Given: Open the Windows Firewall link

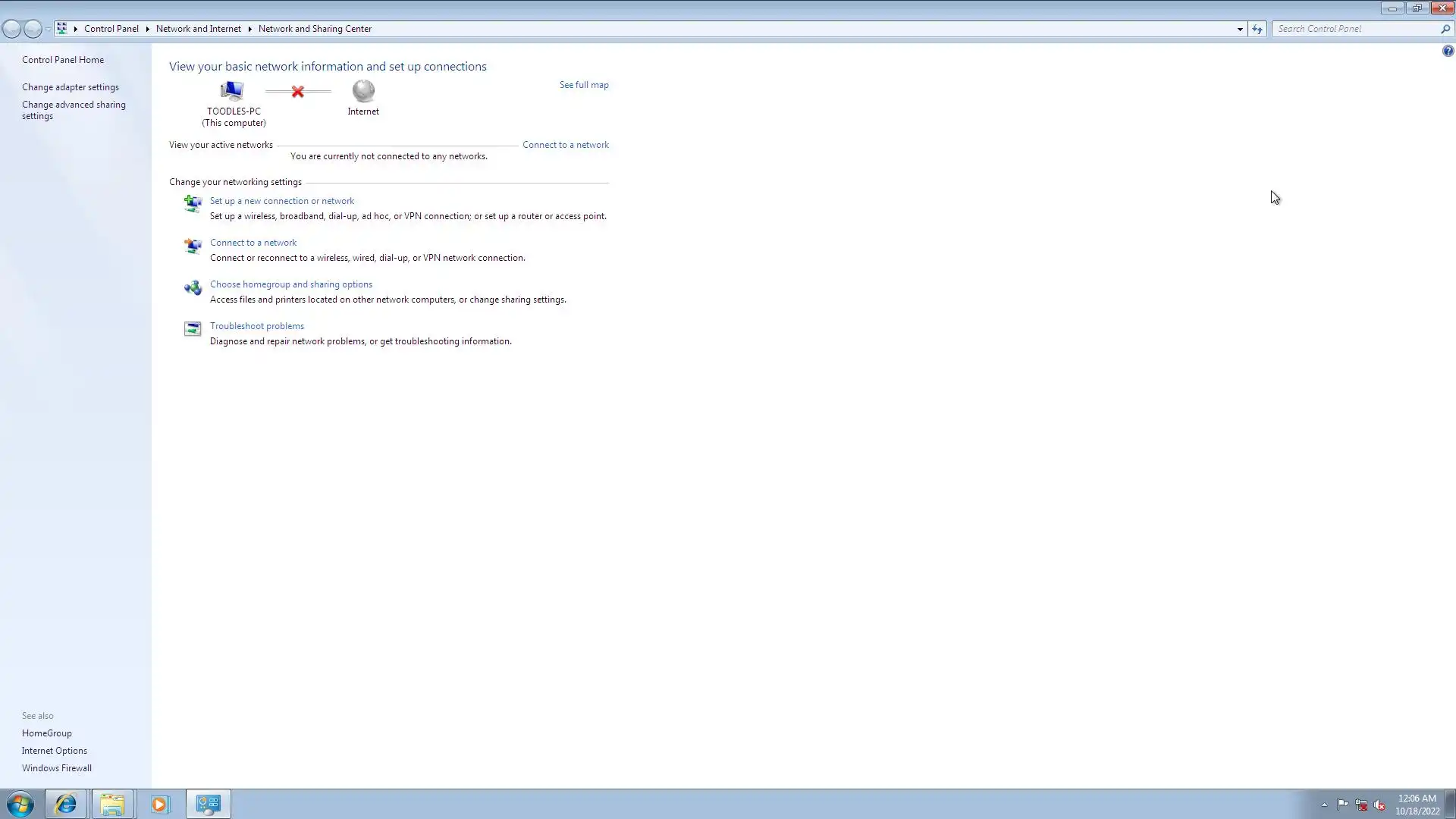Looking at the screenshot, I should click(x=57, y=768).
